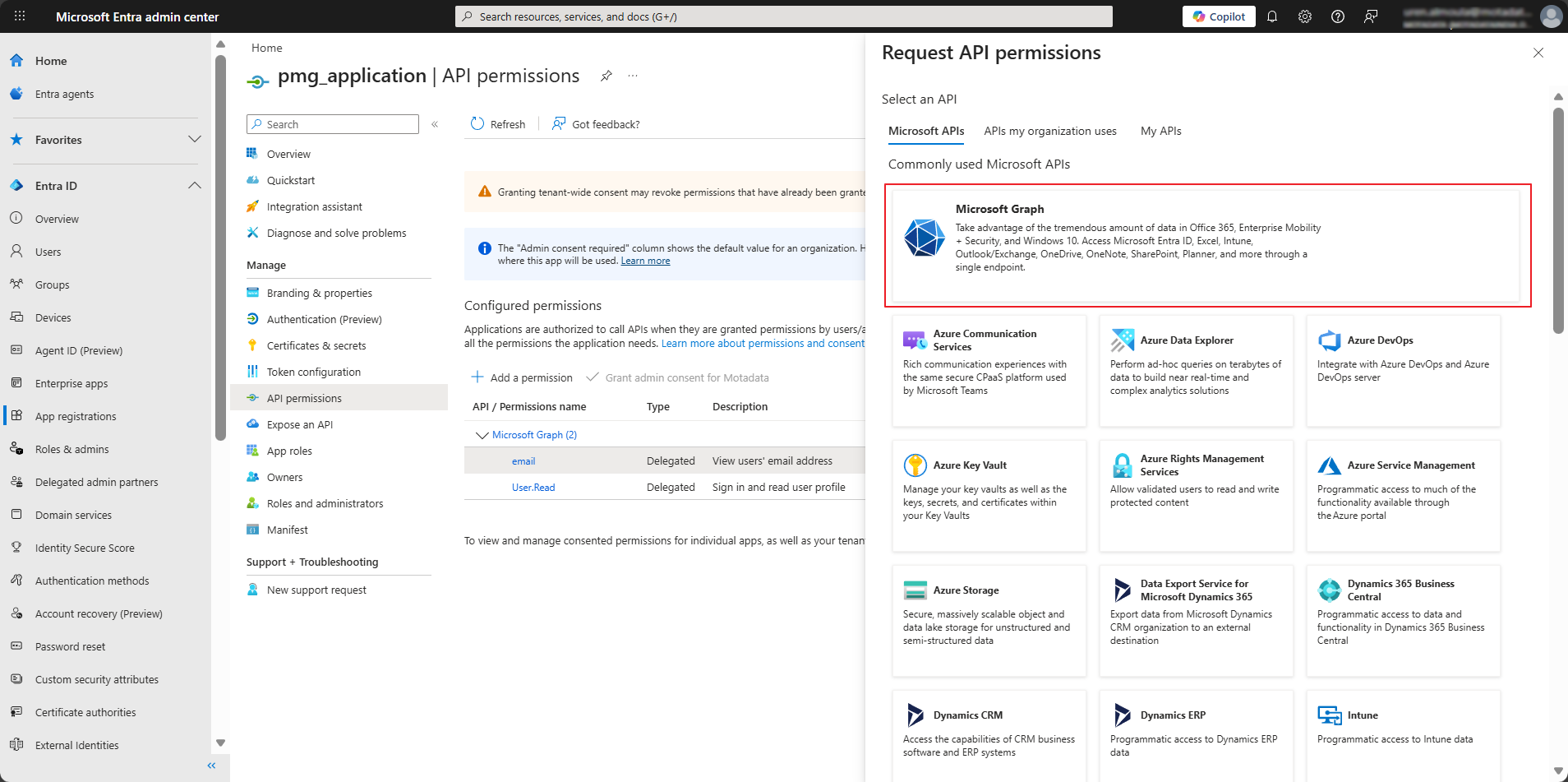Collapse the Microsoft Graph (2) permissions group
Image resolution: width=1568 pixels, height=782 pixels.
pyautogui.click(x=482, y=435)
